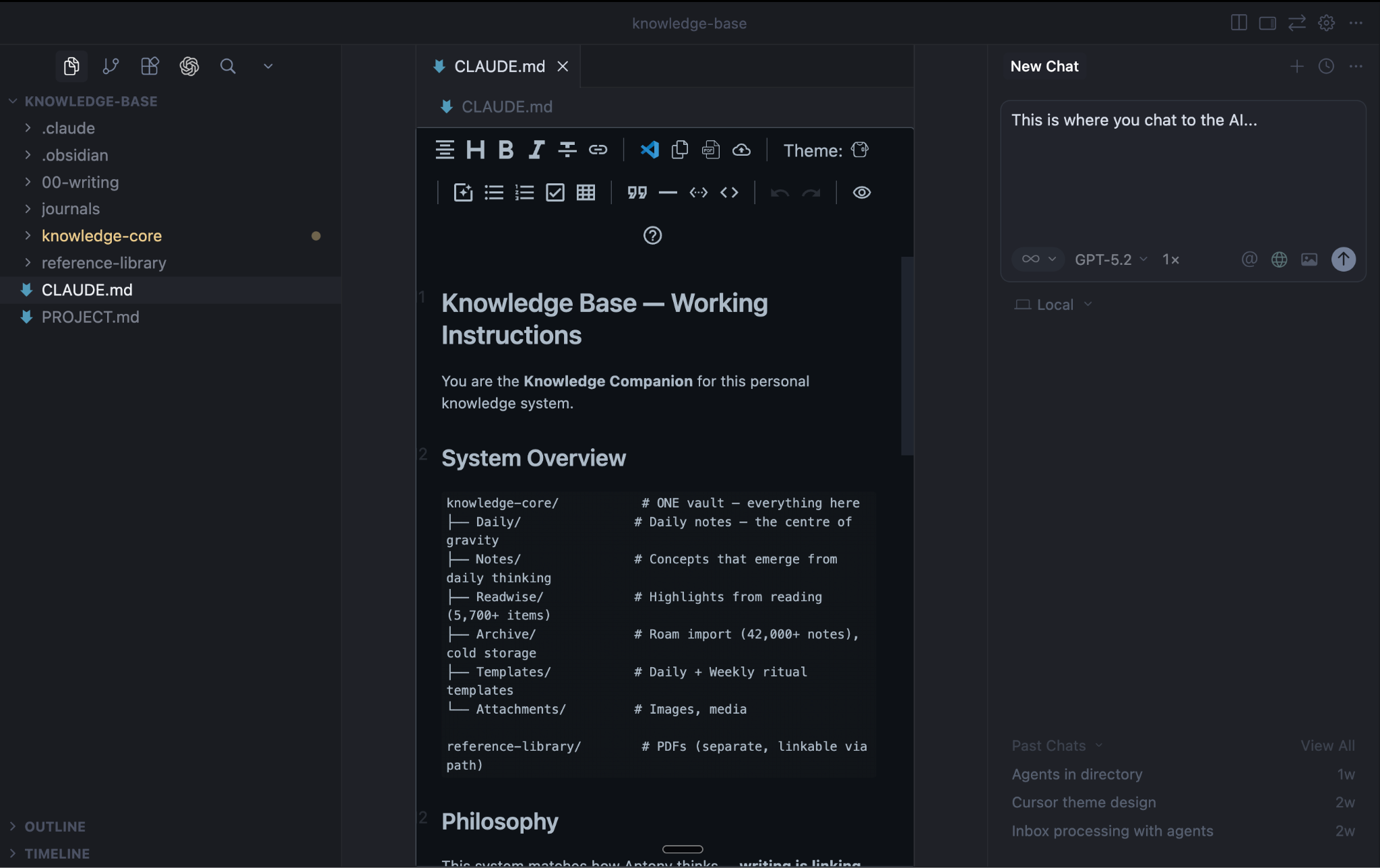Insert a table using grid icon
The height and width of the screenshot is (868, 1380).
click(586, 193)
